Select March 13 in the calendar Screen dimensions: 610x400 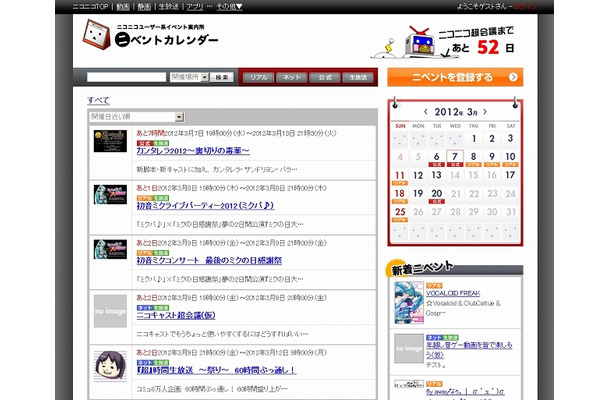436,175
